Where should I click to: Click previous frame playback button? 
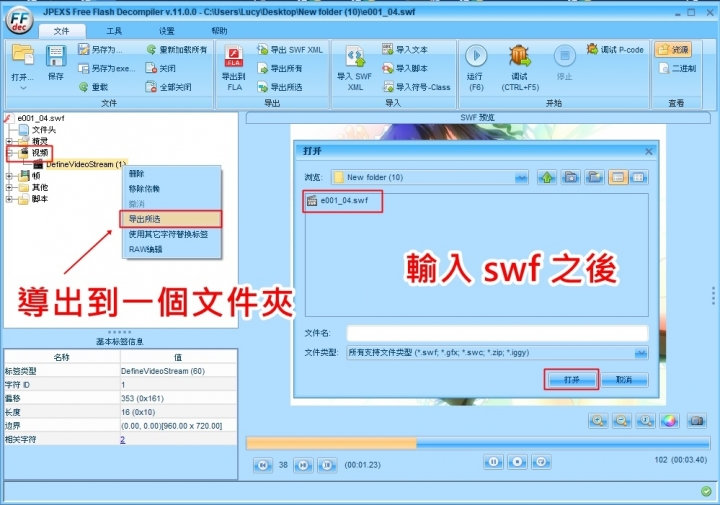point(263,465)
